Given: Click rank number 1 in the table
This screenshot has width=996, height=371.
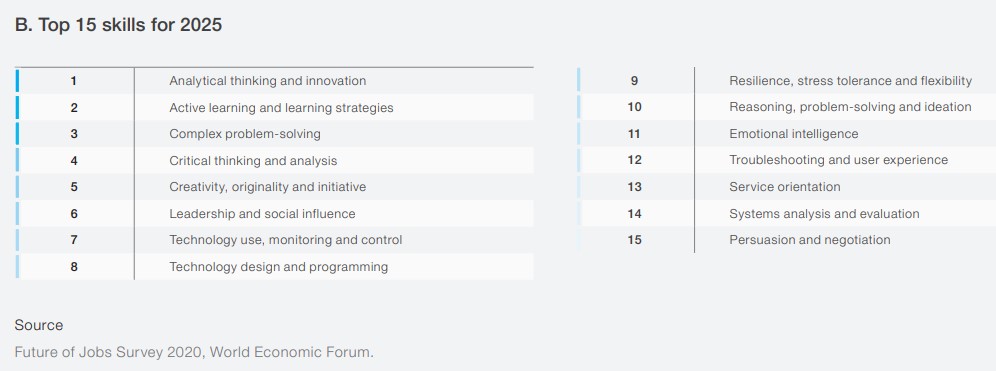Looking at the screenshot, I should (74, 81).
